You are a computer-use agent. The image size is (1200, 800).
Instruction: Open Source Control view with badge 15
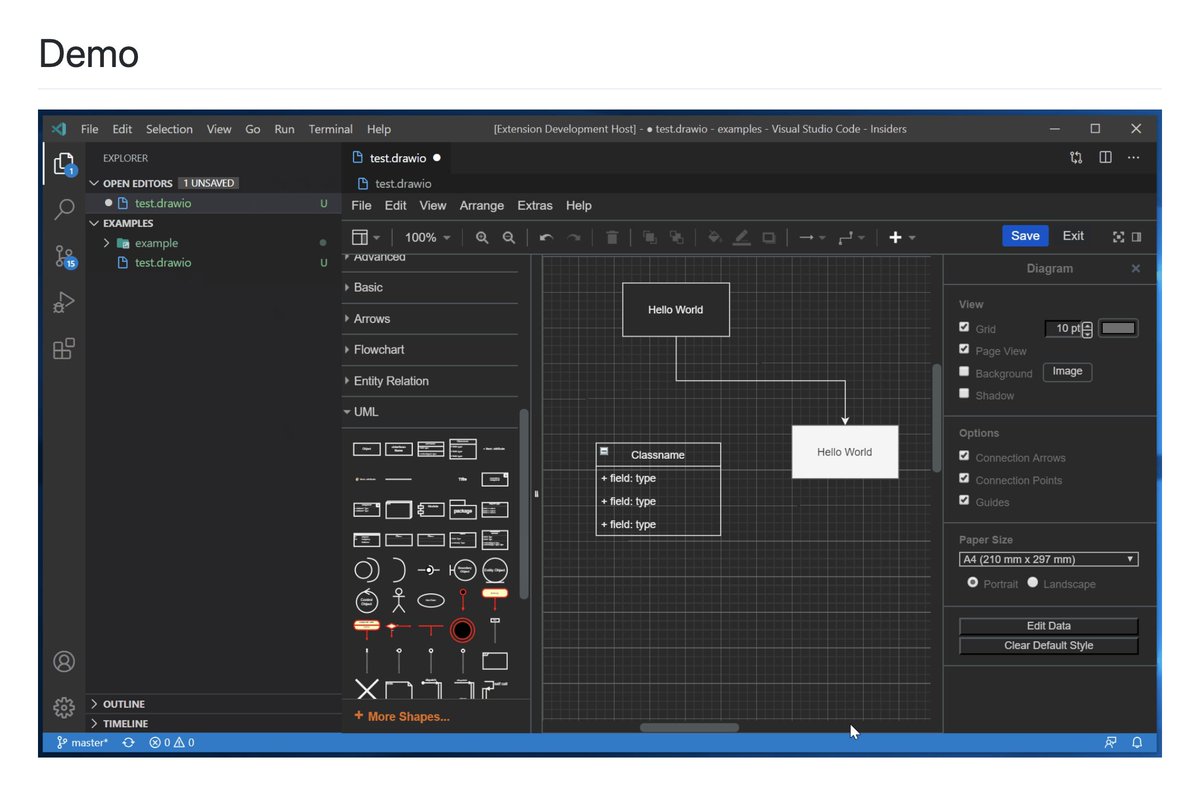pyautogui.click(x=64, y=257)
